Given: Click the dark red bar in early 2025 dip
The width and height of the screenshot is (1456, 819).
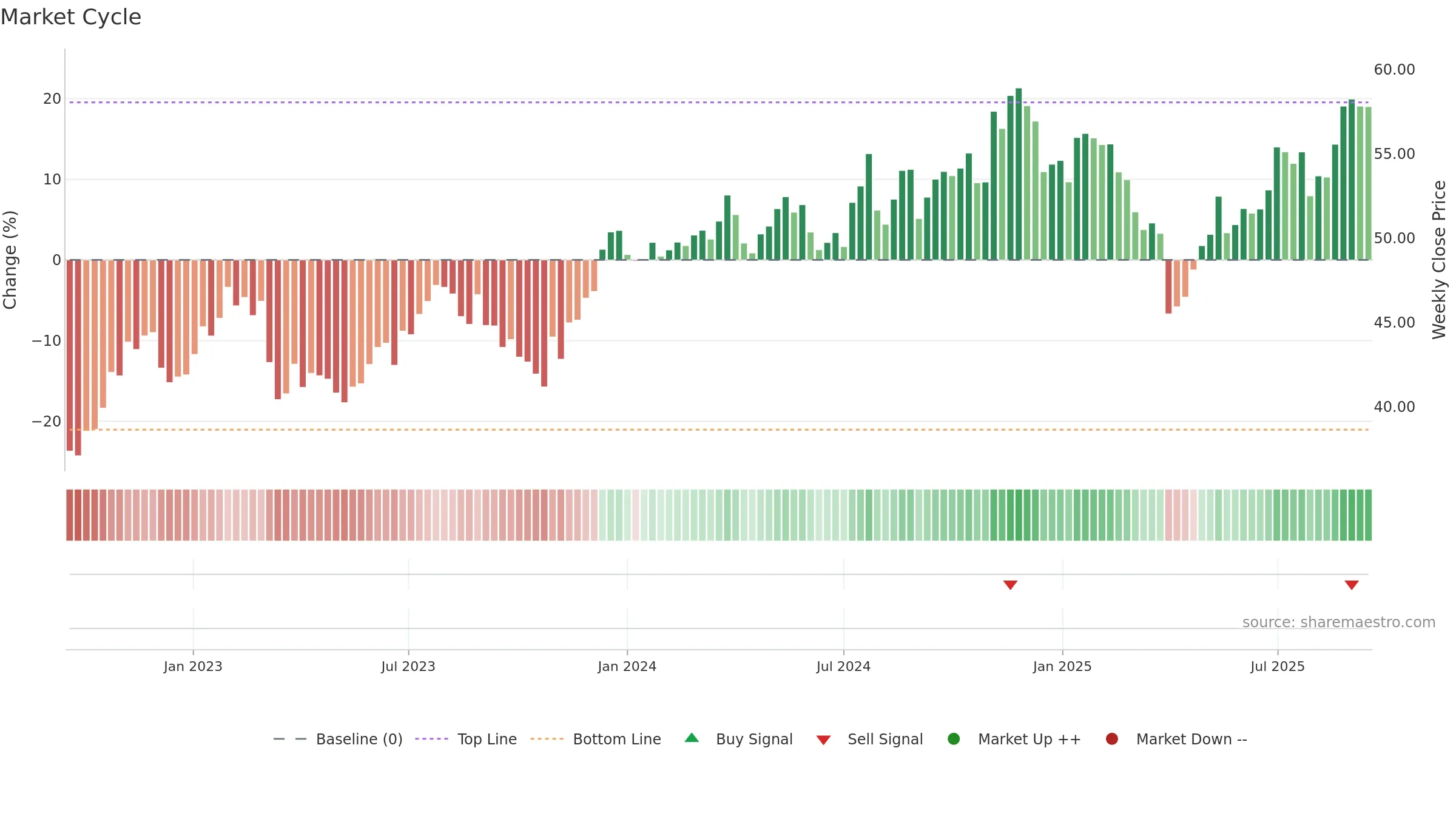Looking at the screenshot, I should [x=1168, y=287].
